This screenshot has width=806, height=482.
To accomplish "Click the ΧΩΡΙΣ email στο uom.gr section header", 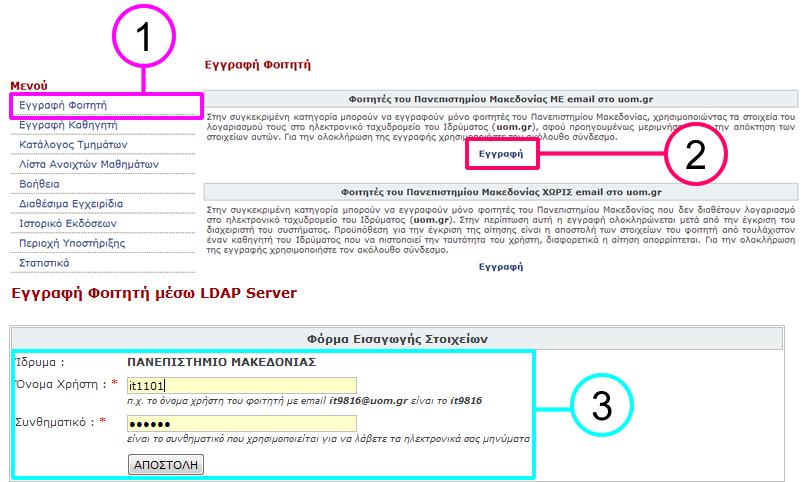I will 501,192.
